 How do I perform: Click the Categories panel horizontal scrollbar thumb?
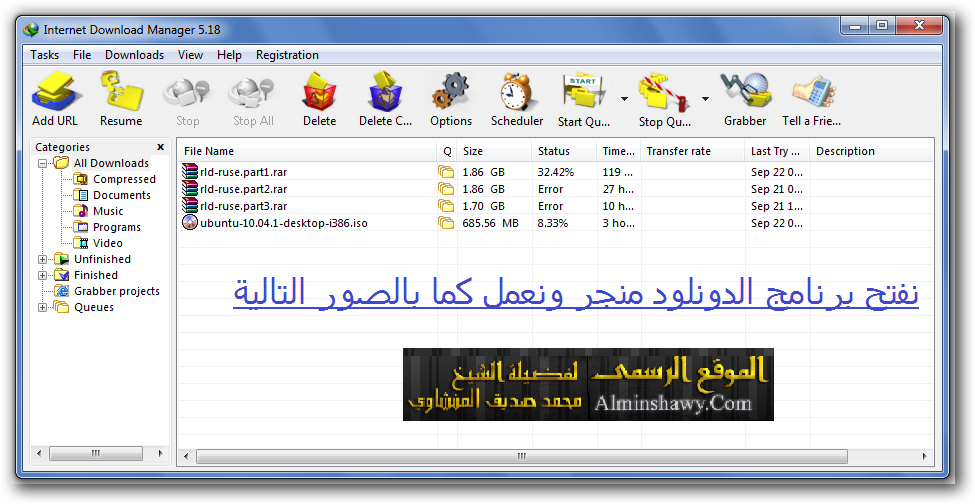click(x=95, y=453)
